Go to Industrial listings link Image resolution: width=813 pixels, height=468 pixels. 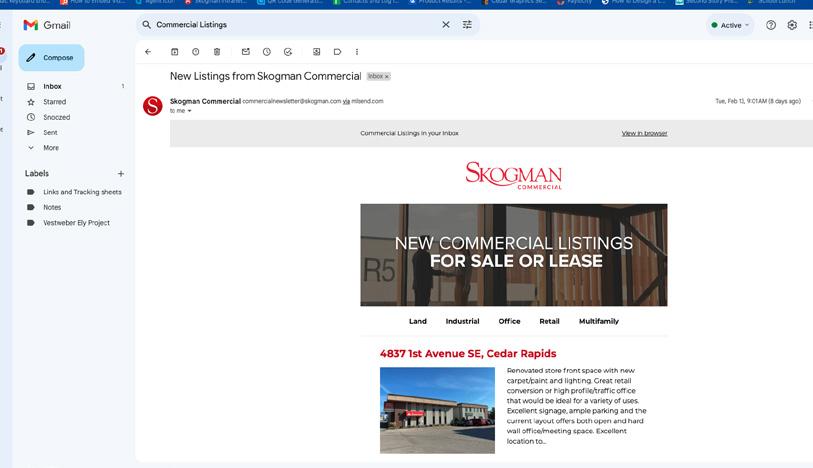pyautogui.click(x=462, y=321)
